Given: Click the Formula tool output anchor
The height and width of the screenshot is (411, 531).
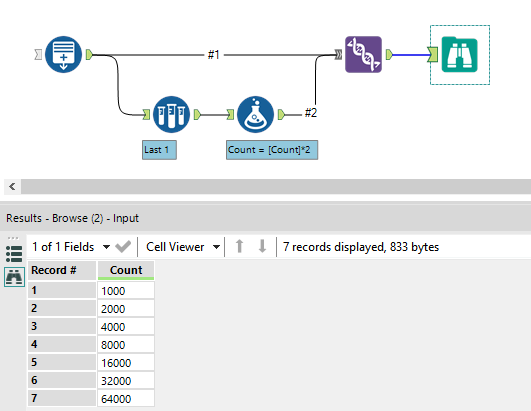Looking at the screenshot, I should click(281, 114).
